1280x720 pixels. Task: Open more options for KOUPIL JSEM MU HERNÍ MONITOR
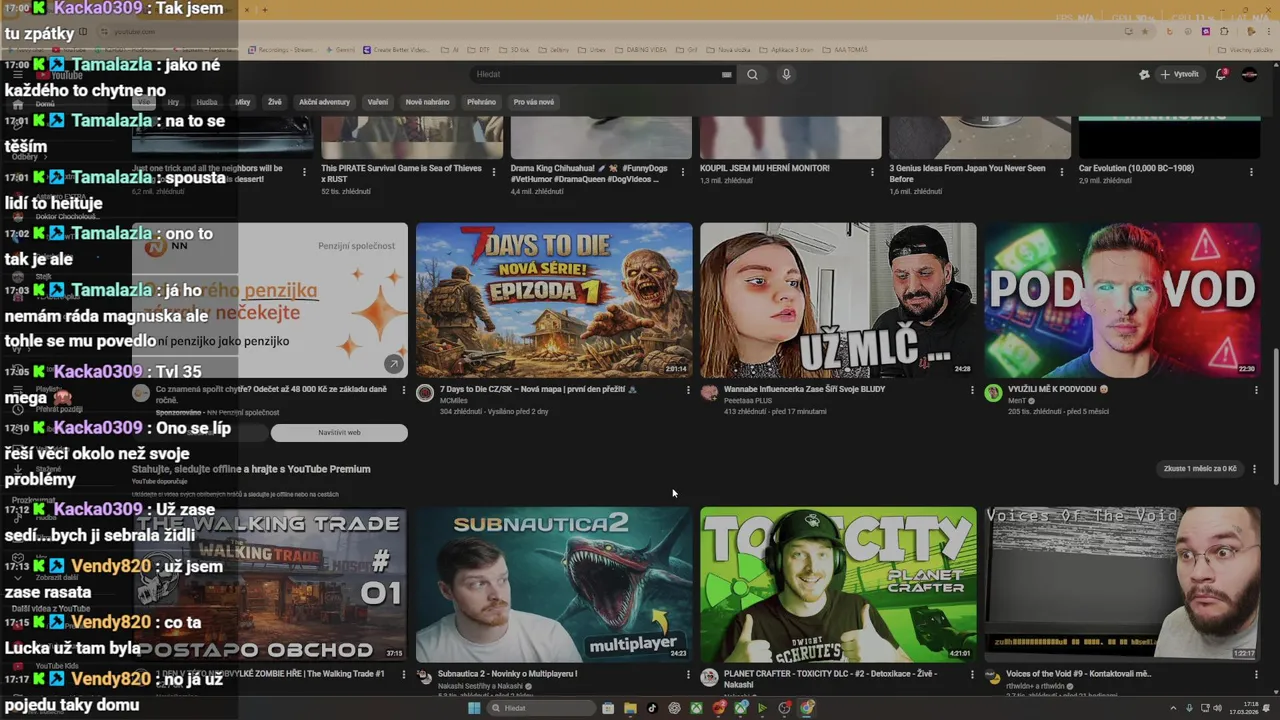coord(872,172)
